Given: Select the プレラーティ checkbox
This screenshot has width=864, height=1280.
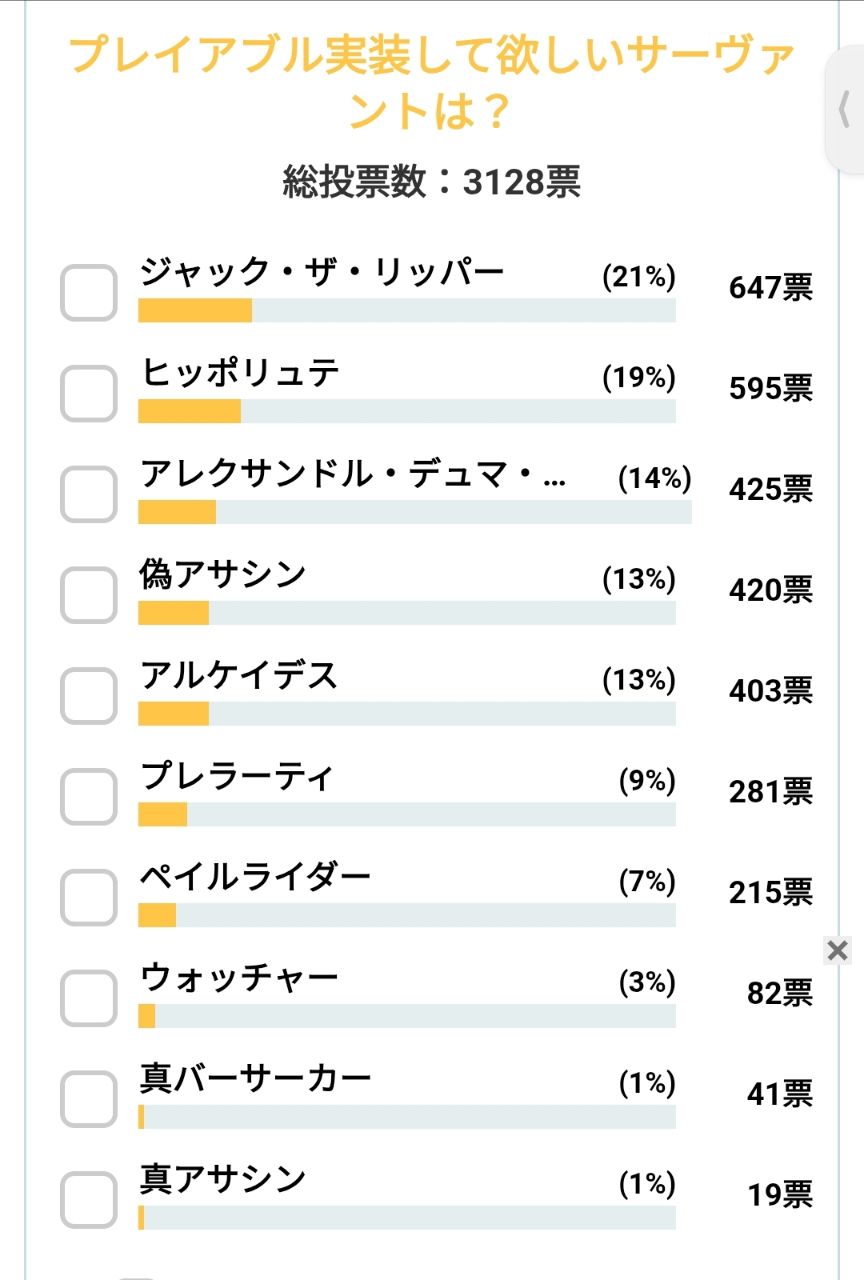Looking at the screenshot, I should point(89,796).
